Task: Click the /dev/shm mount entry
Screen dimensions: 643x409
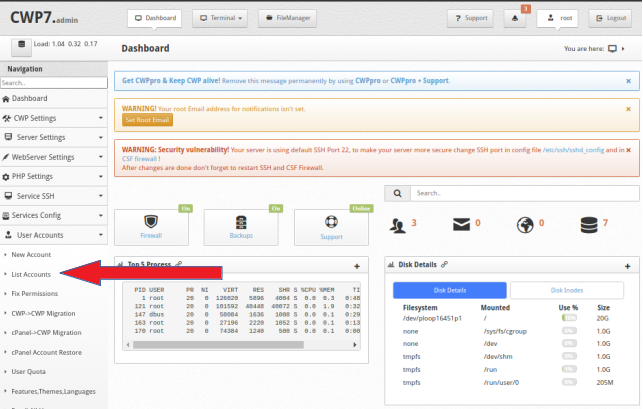Action: point(498,356)
